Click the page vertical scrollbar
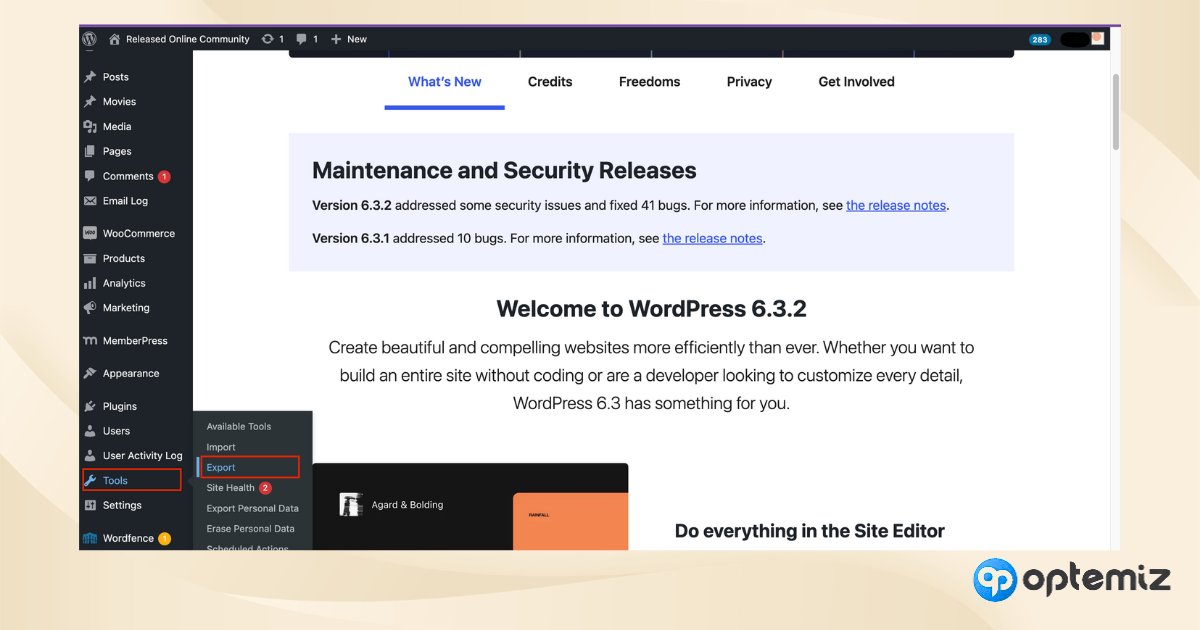This screenshot has height=630, width=1200. (1115, 110)
